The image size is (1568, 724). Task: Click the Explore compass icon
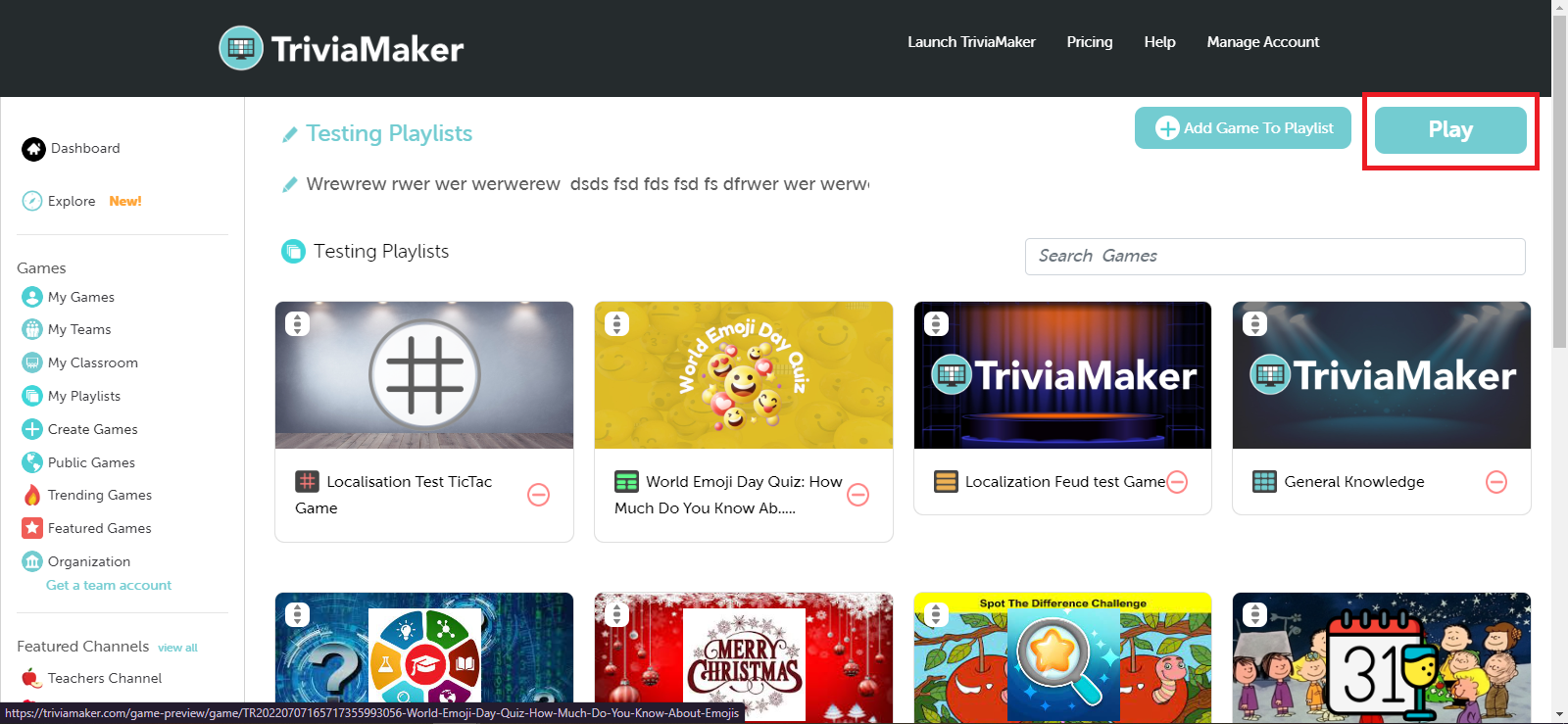point(32,201)
